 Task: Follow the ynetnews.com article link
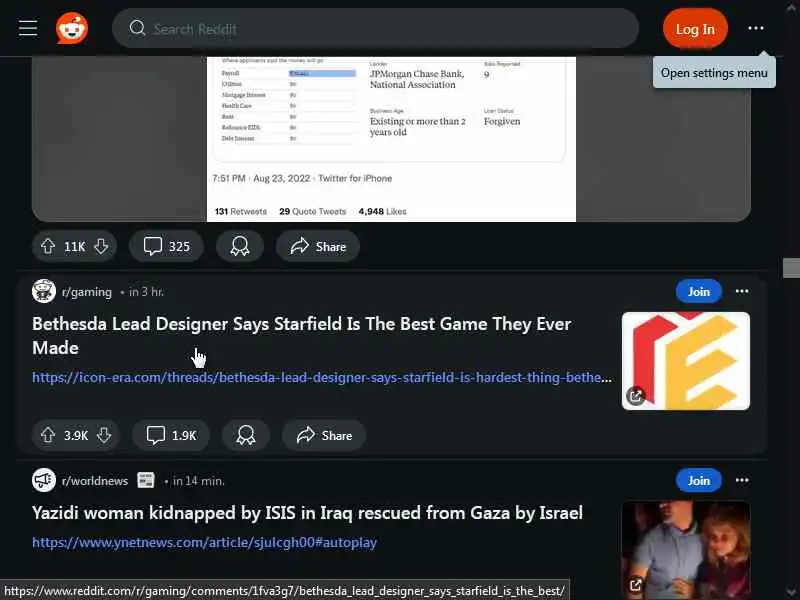pos(205,542)
